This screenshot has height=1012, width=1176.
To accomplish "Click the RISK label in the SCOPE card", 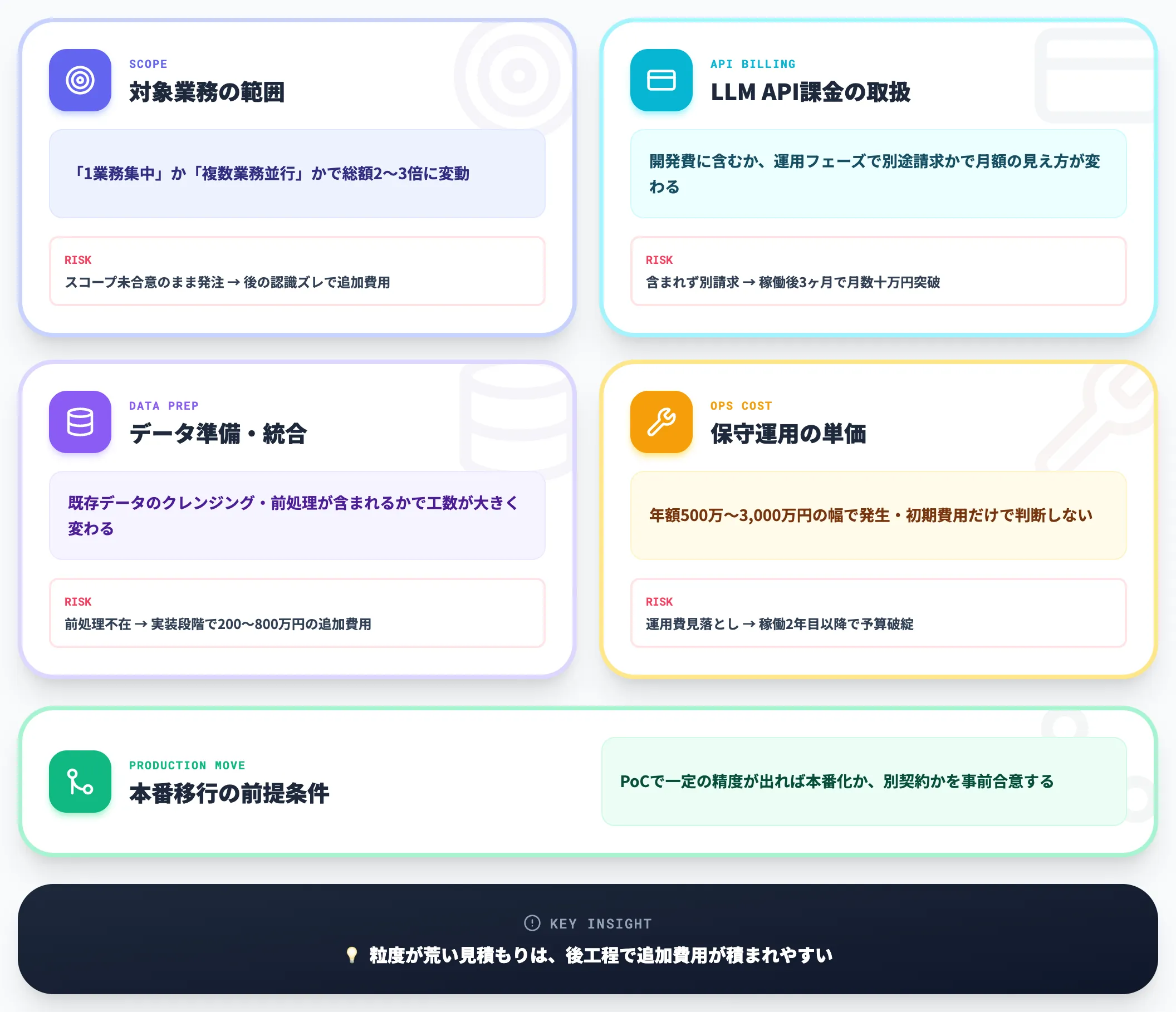I will tap(78, 260).
